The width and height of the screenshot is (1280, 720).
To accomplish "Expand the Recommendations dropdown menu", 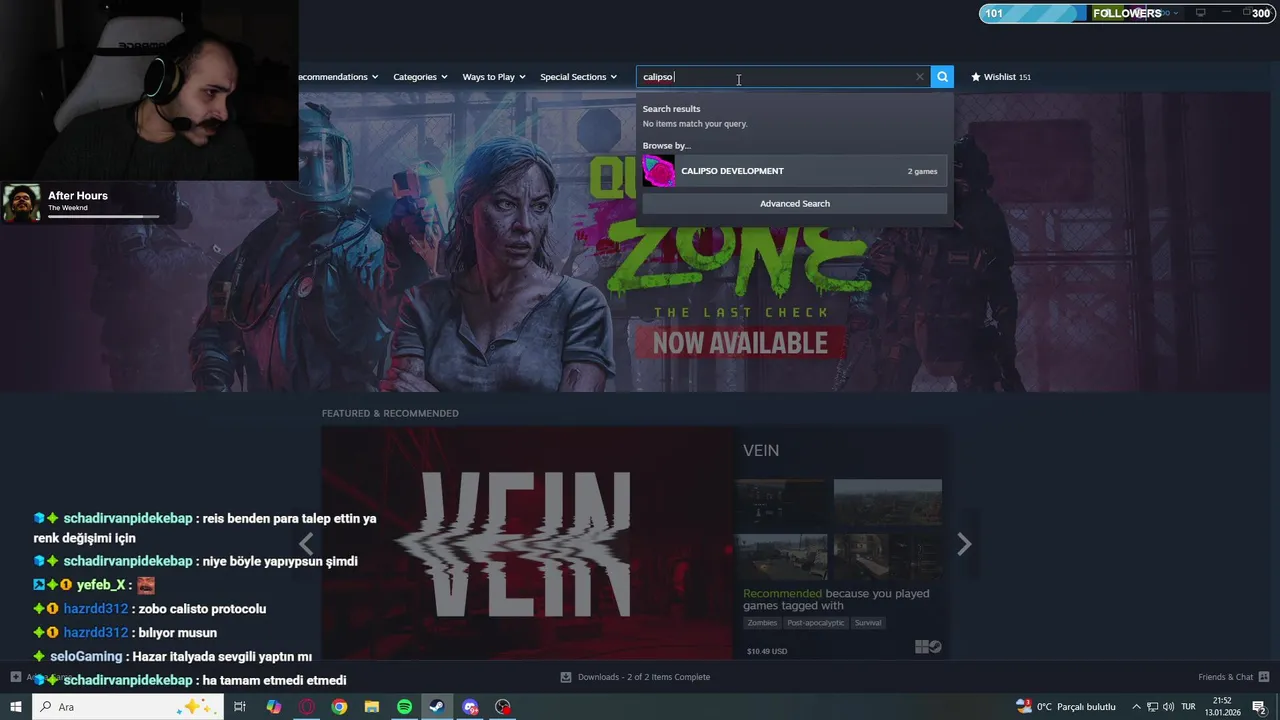I will pos(338,77).
